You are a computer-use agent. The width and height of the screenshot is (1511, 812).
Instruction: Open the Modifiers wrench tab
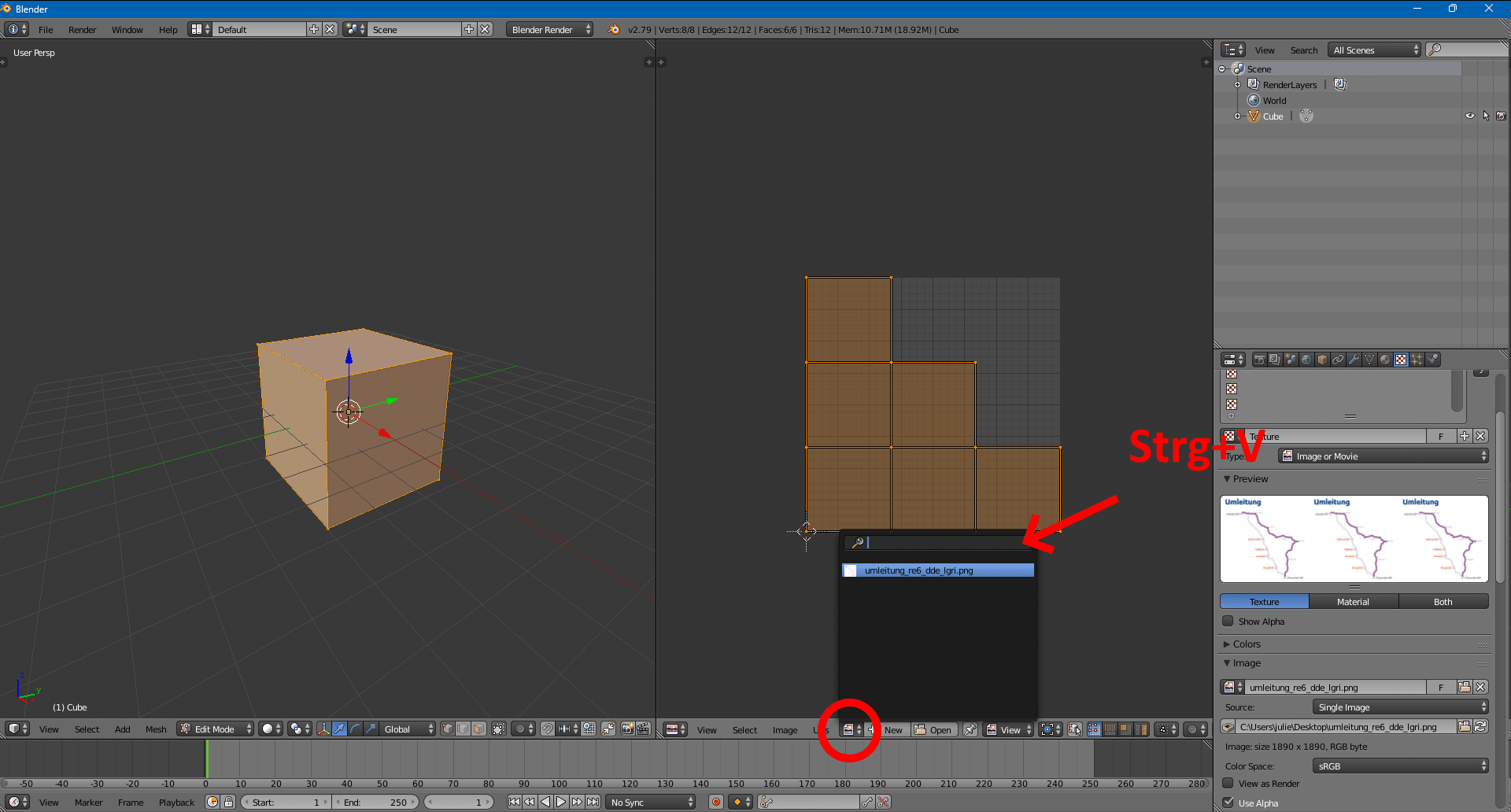tap(1354, 360)
